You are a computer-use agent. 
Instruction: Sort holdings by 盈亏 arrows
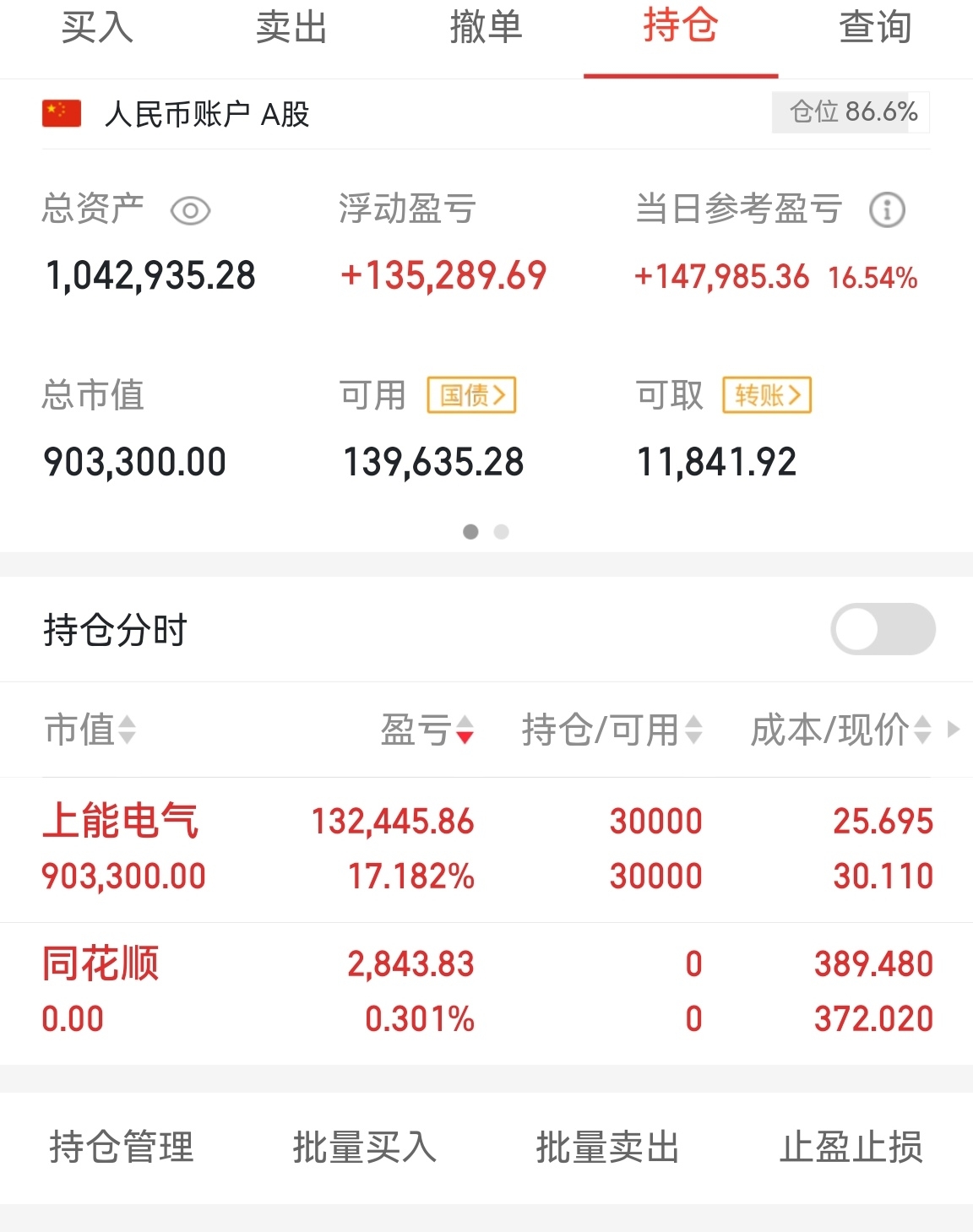tap(465, 730)
